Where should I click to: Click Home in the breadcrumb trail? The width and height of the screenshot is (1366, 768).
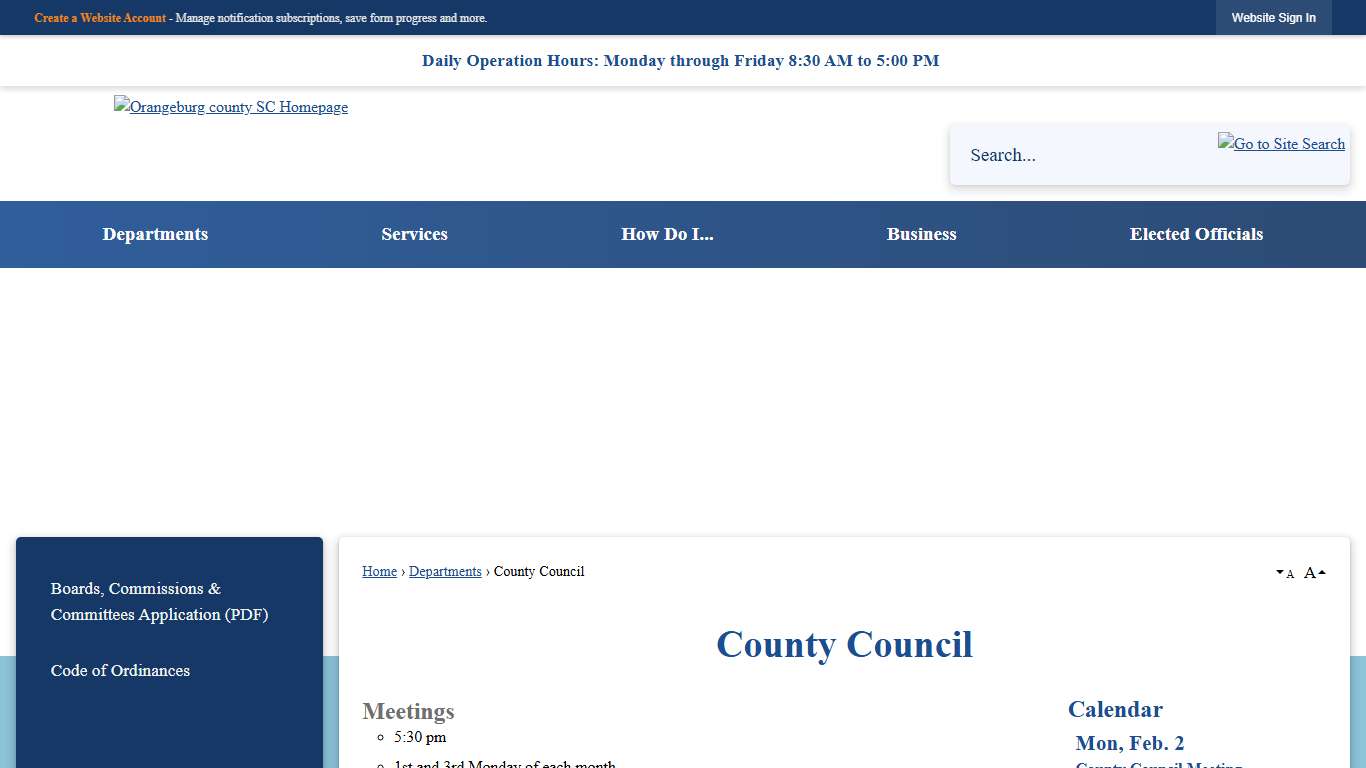click(x=379, y=571)
